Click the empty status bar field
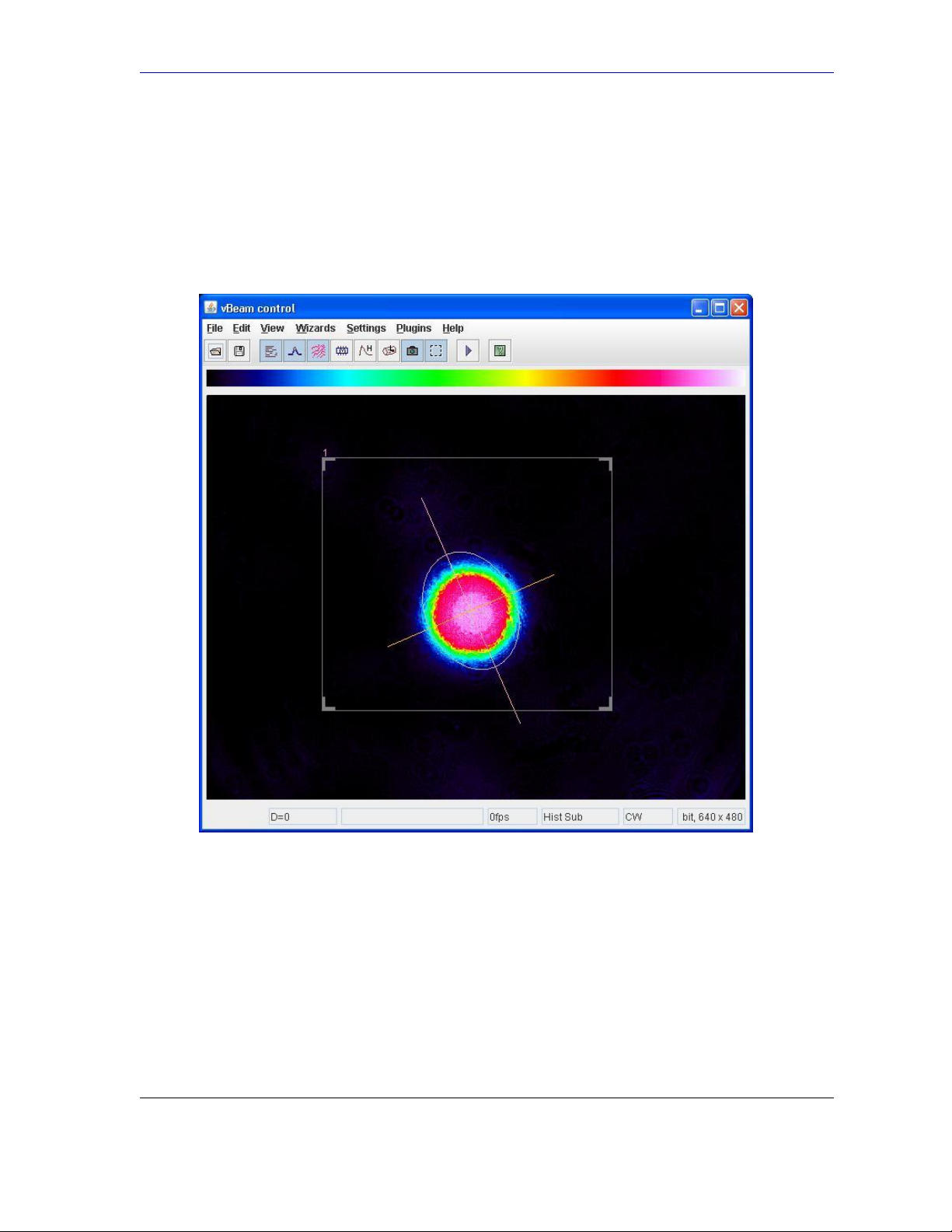This screenshot has height=1232, width=952. coord(412,817)
